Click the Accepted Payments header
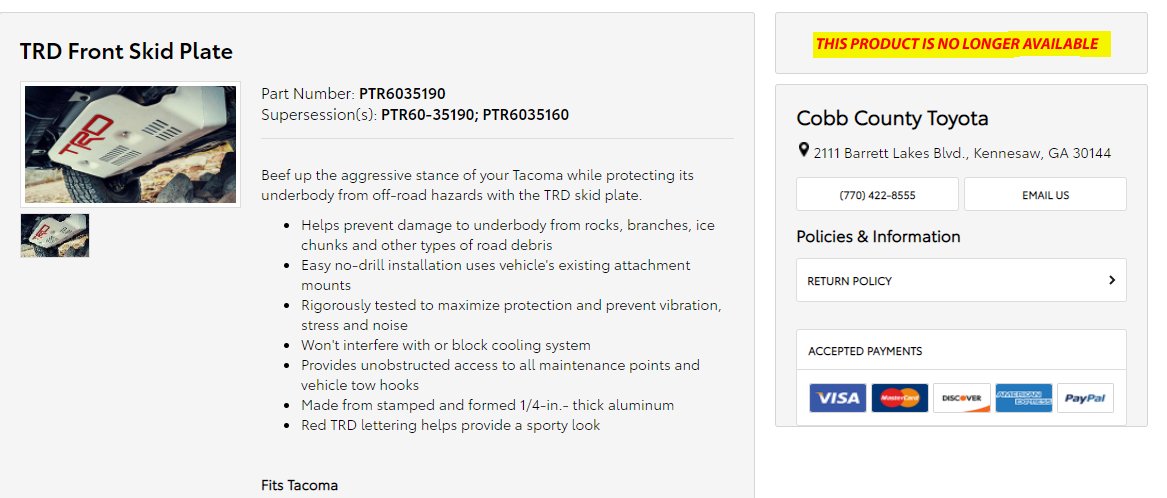Viewport: 1167px width, 498px height. (x=865, y=351)
